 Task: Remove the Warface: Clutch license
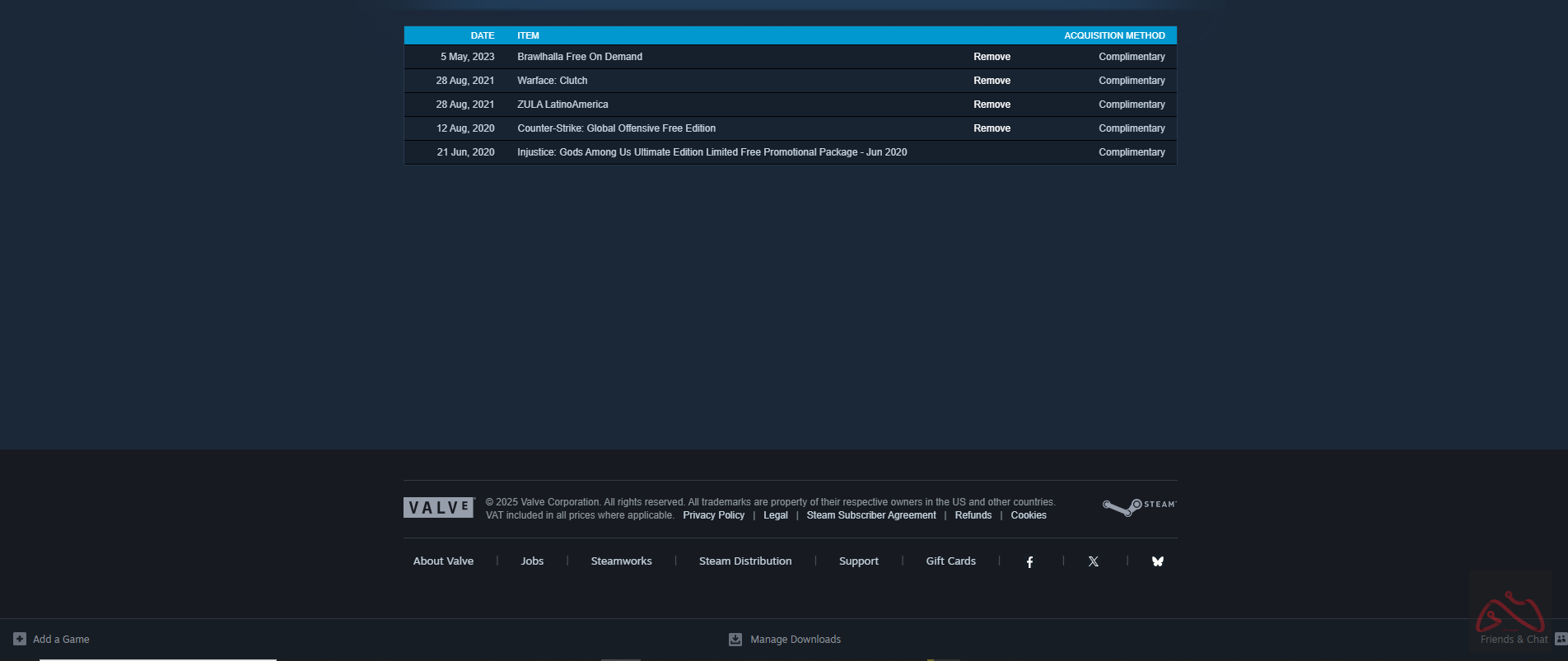click(992, 81)
